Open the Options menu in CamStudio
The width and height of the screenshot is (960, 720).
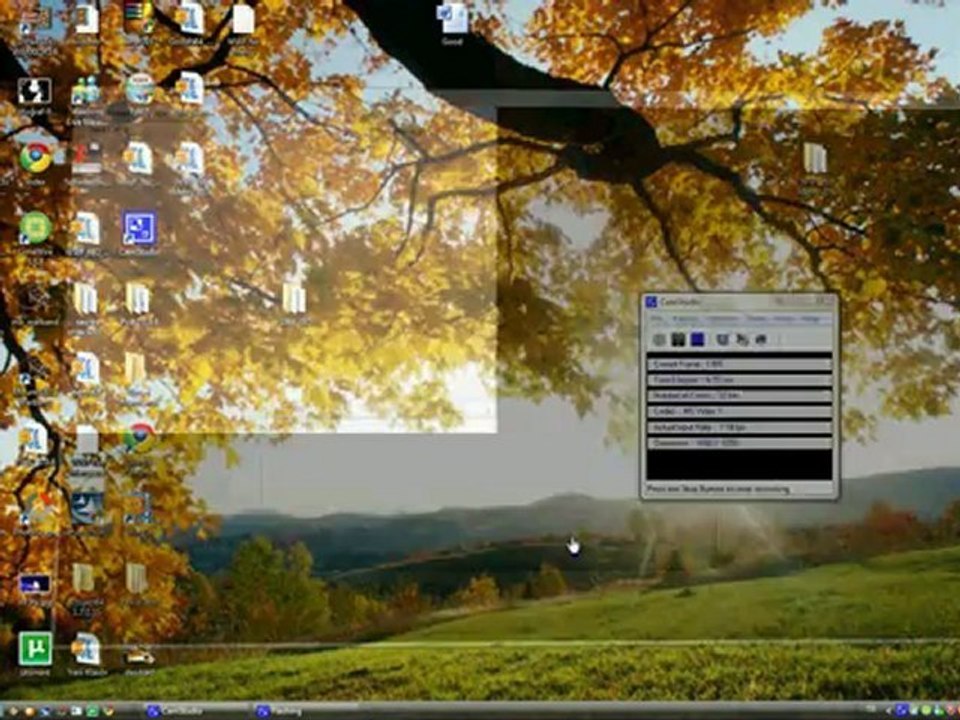(x=722, y=319)
